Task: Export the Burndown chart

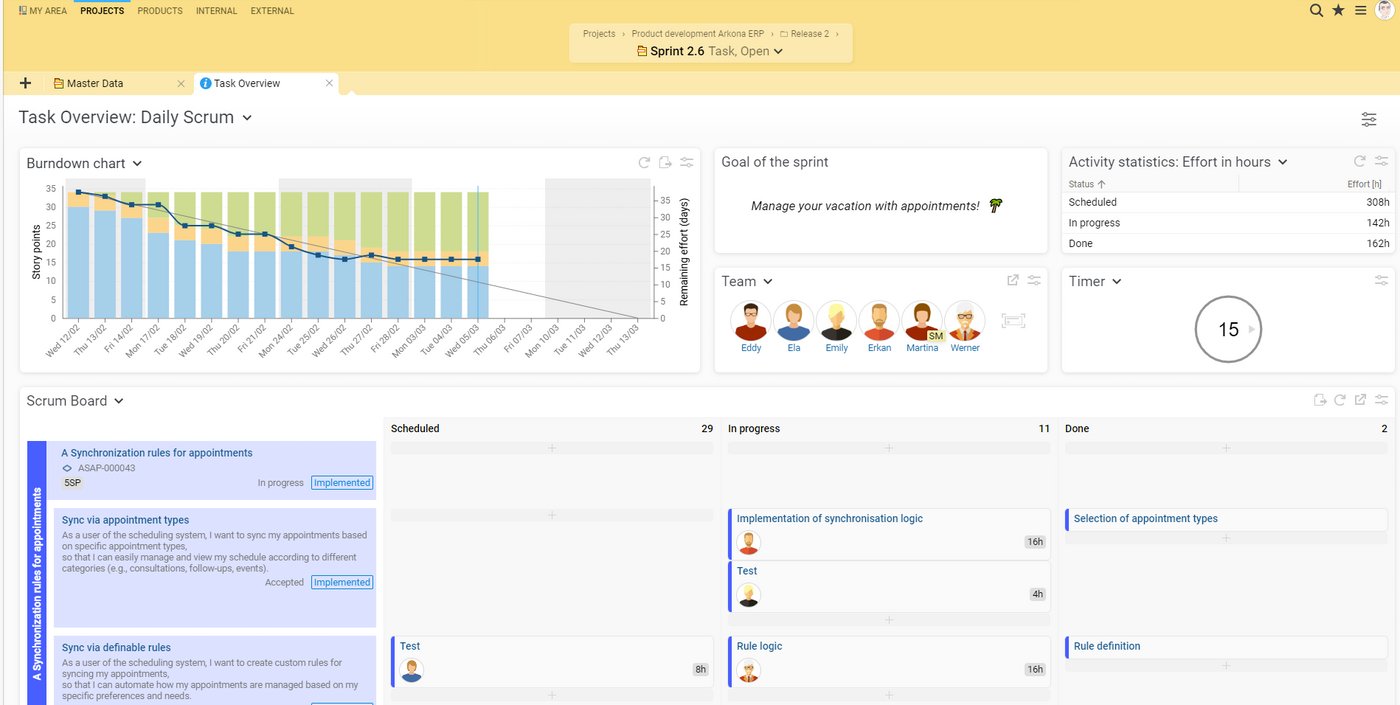Action: [665, 162]
